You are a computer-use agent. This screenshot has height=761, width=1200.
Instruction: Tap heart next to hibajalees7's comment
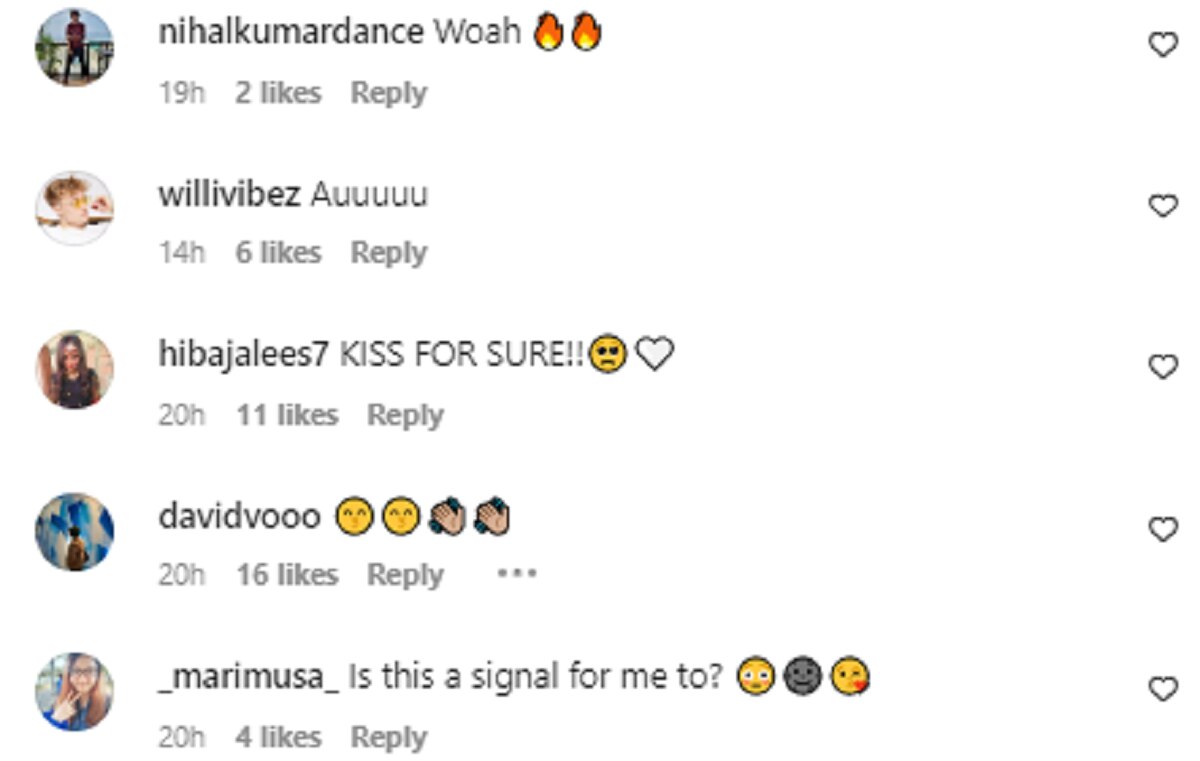[1162, 367]
